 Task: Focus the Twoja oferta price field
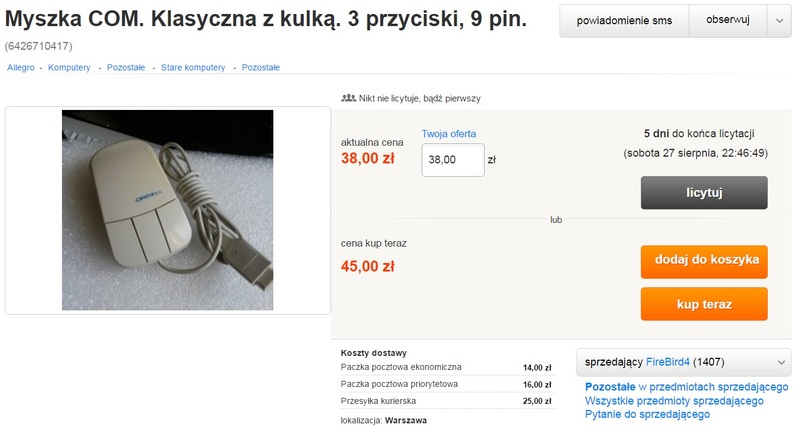[x=453, y=160]
